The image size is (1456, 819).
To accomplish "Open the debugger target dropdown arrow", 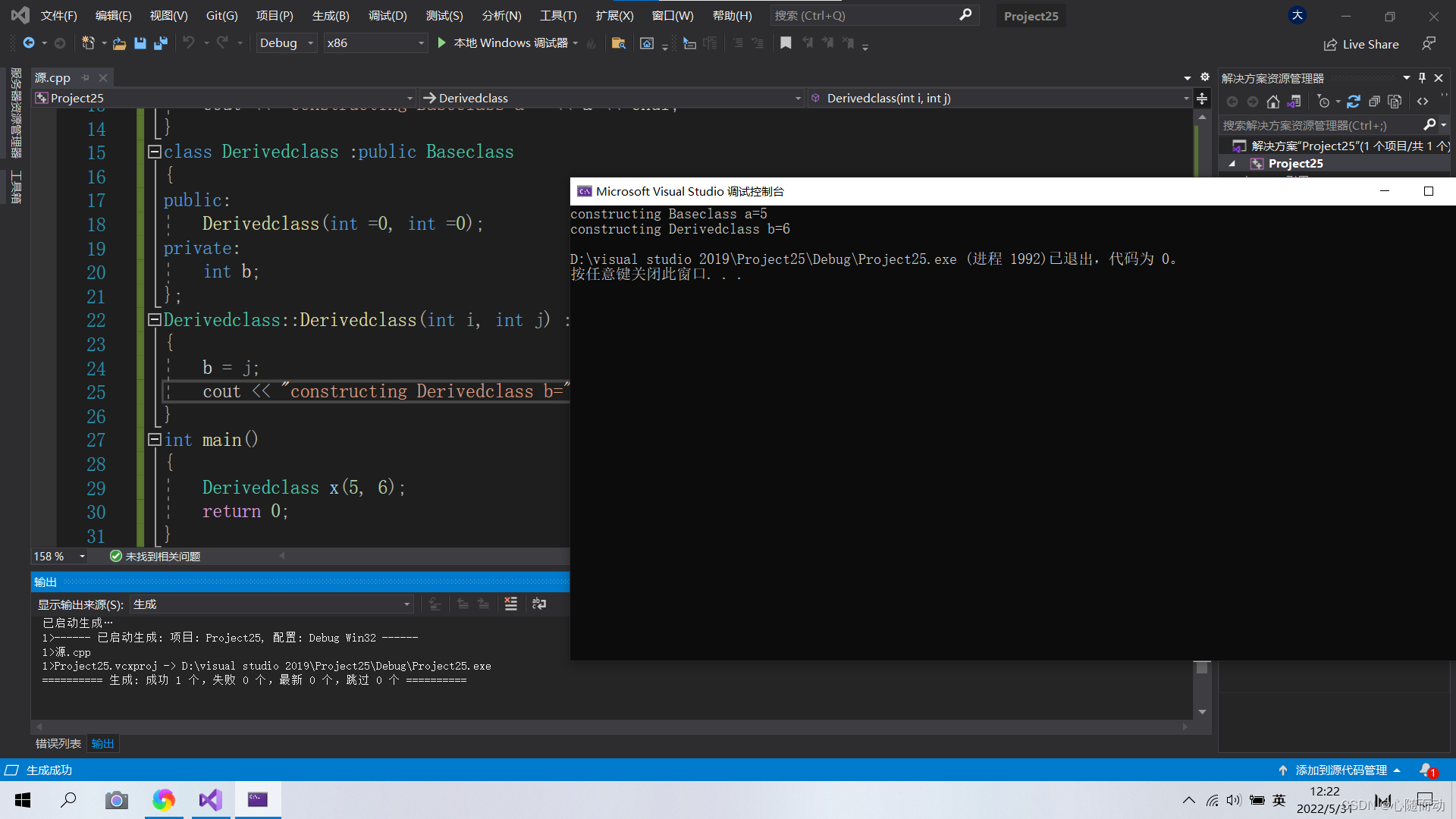I will click(576, 43).
